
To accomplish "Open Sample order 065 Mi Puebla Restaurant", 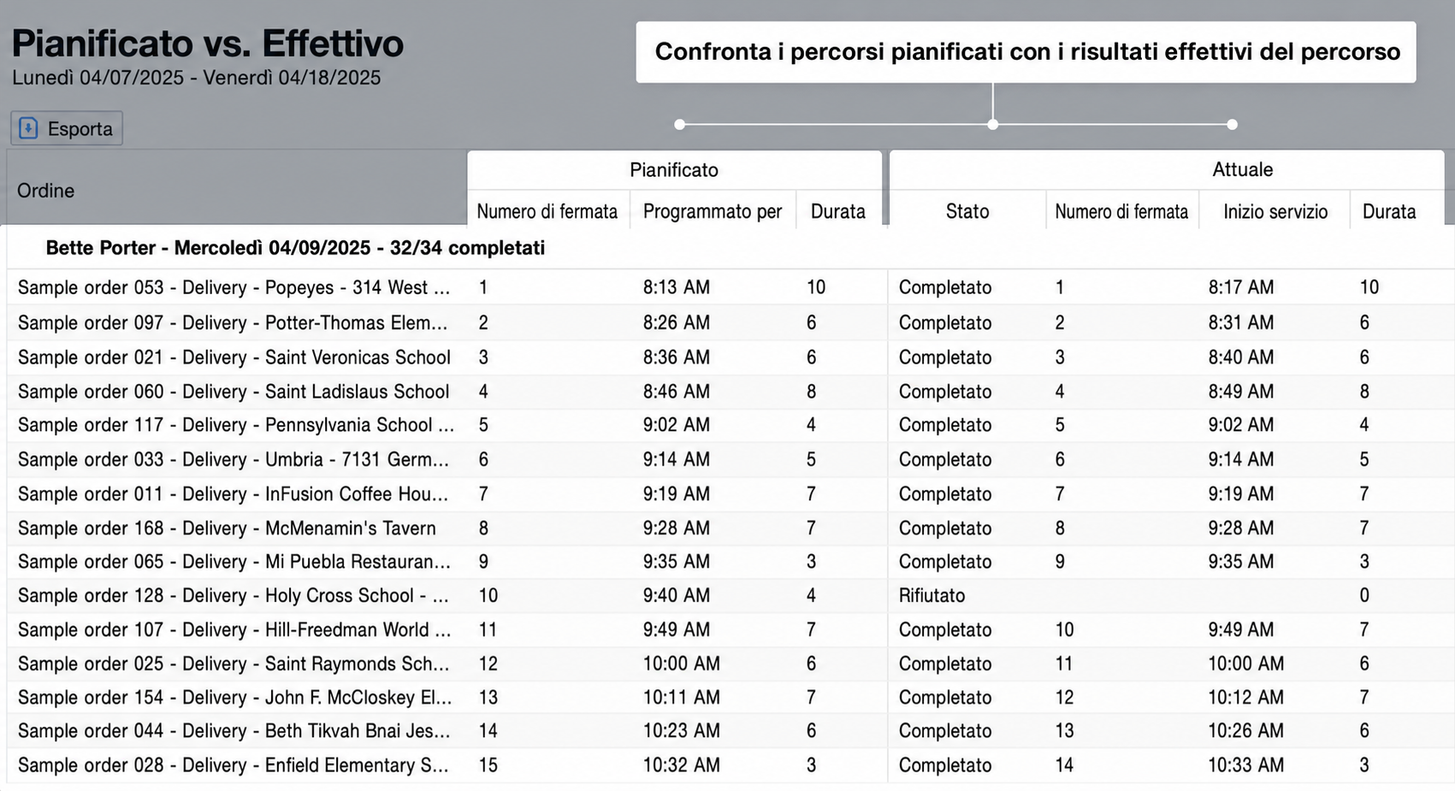I will pyautogui.click(x=234, y=562).
